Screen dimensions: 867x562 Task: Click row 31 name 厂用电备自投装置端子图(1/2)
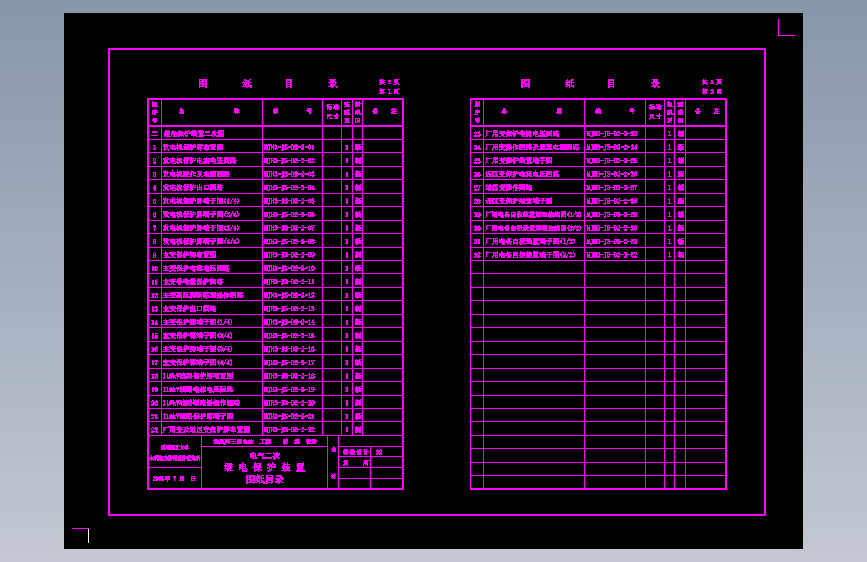click(x=530, y=241)
